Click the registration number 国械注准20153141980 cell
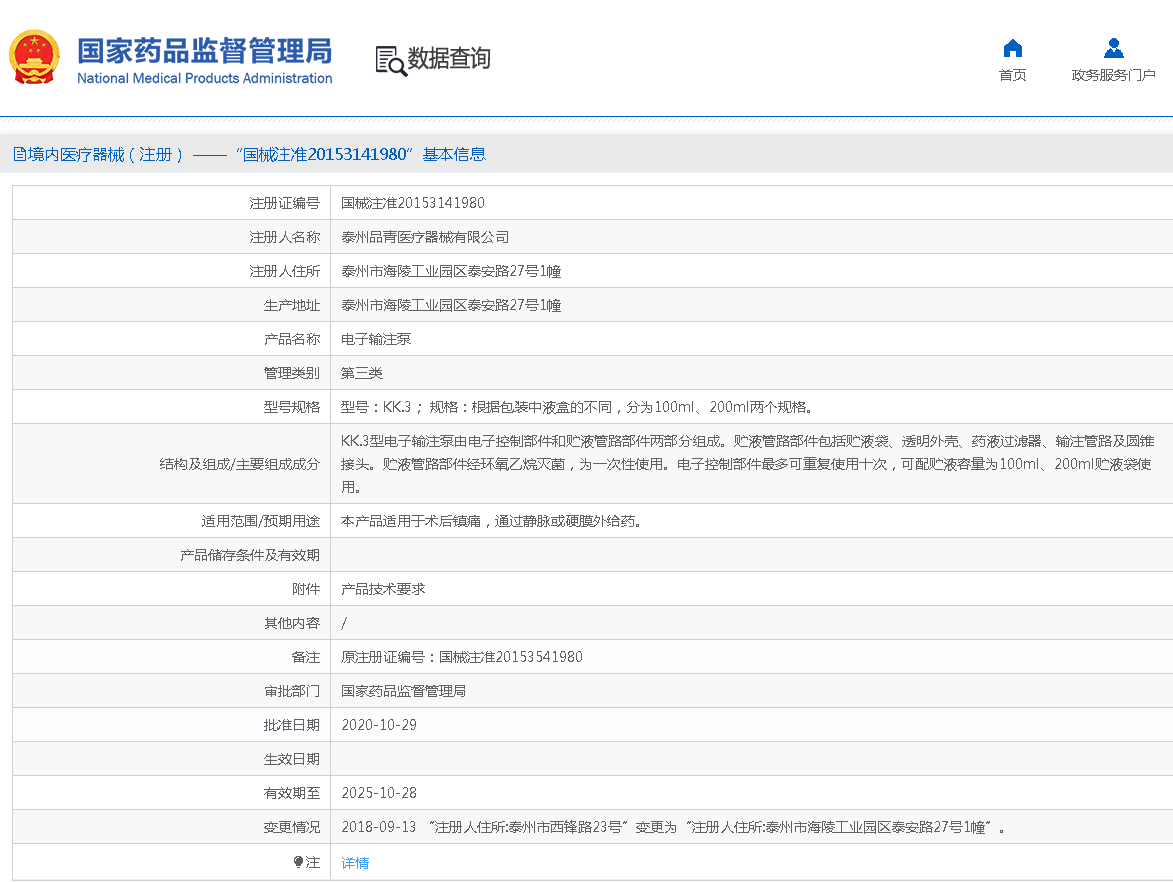Viewport: 1173px width, 882px height. coord(412,203)
